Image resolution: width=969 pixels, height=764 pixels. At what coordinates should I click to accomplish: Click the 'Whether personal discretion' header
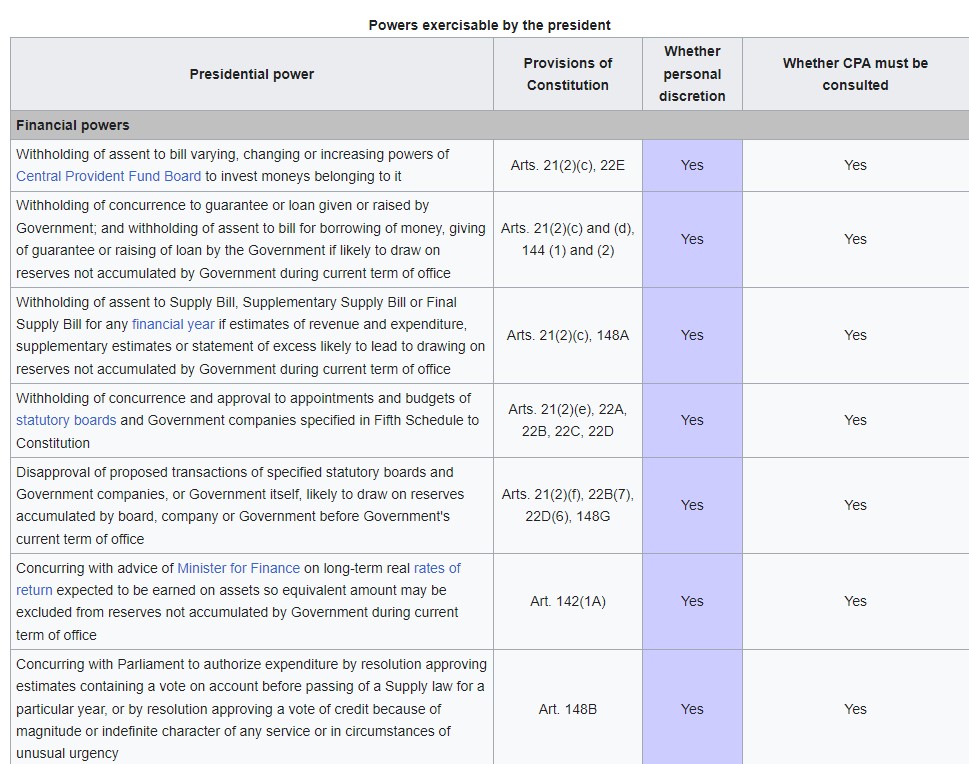click(x=692, y=74)
